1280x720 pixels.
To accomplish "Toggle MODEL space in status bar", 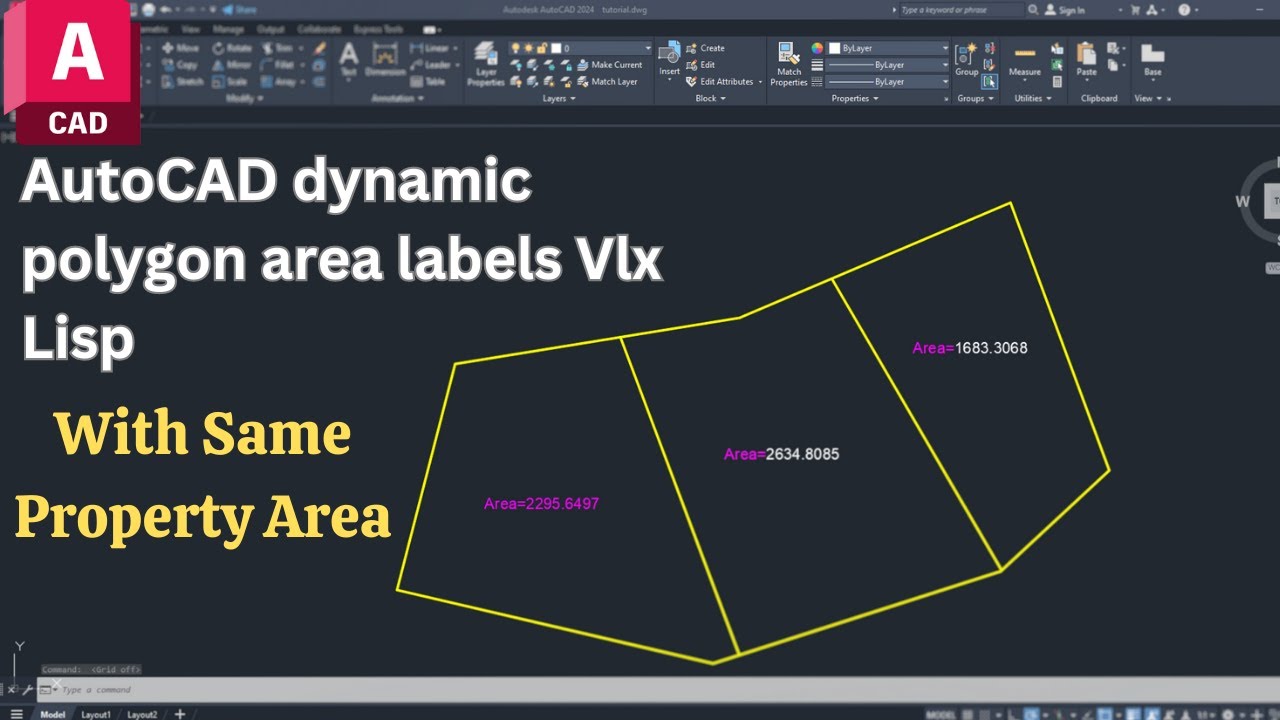I will (940, 714).
